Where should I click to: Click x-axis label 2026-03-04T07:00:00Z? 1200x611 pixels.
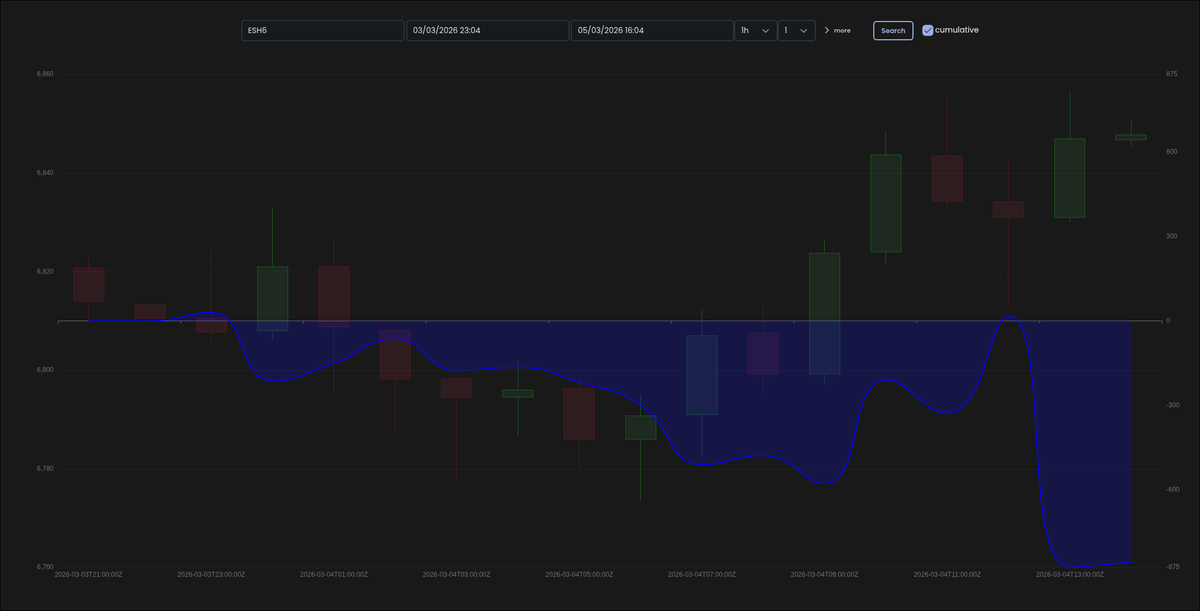pyautogui.click(x=701, y=575)
